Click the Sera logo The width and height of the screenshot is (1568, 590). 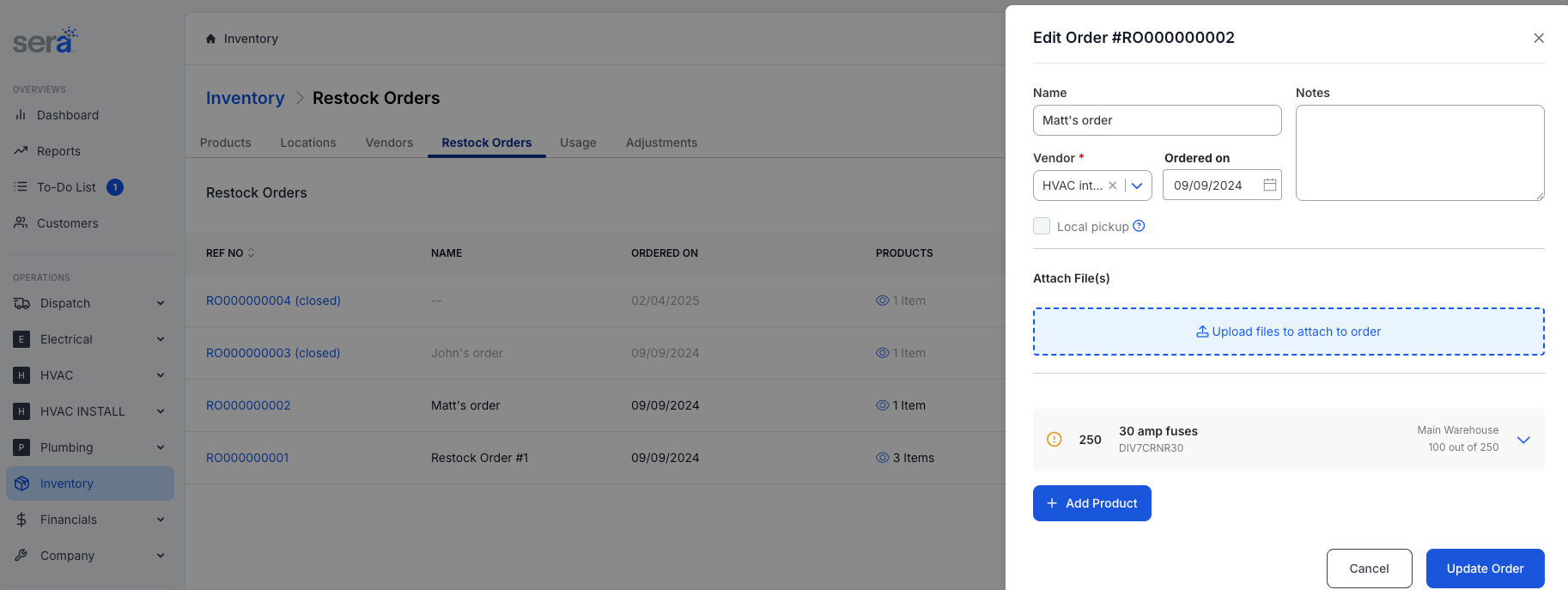tap(45, 40)
